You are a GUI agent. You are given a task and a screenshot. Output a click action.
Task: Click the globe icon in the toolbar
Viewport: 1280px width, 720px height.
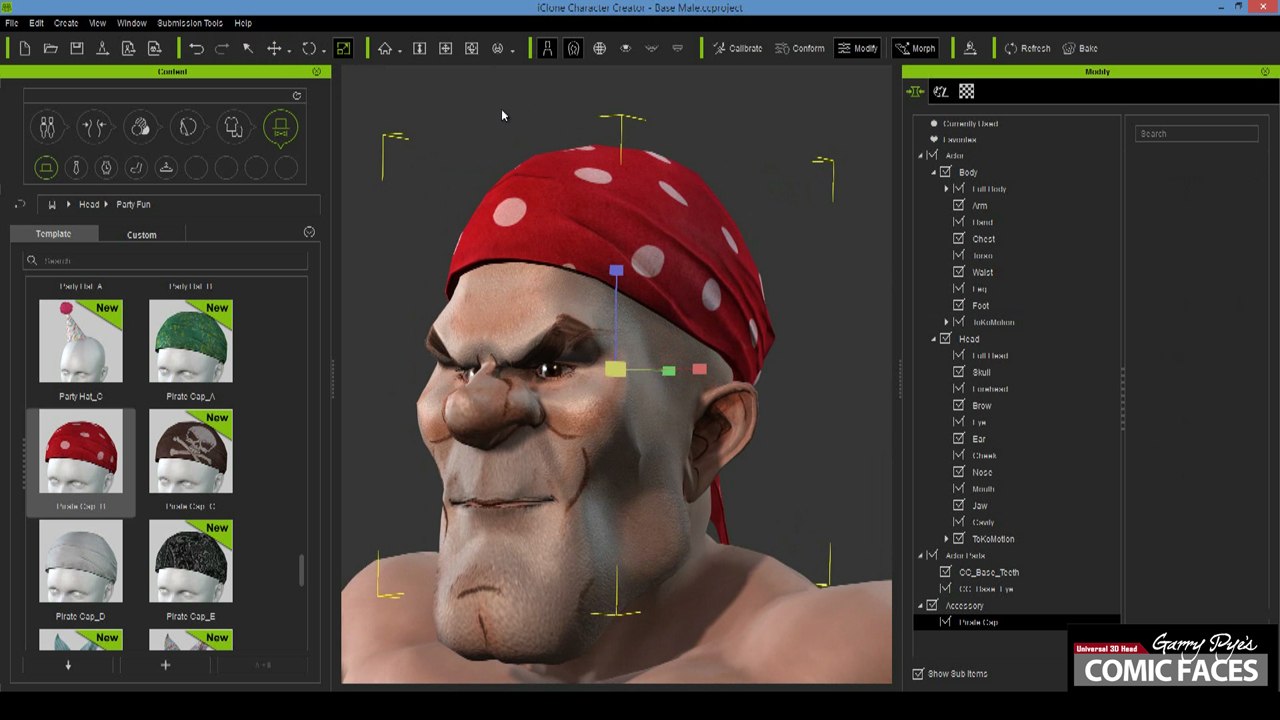[x=599, y=48]
